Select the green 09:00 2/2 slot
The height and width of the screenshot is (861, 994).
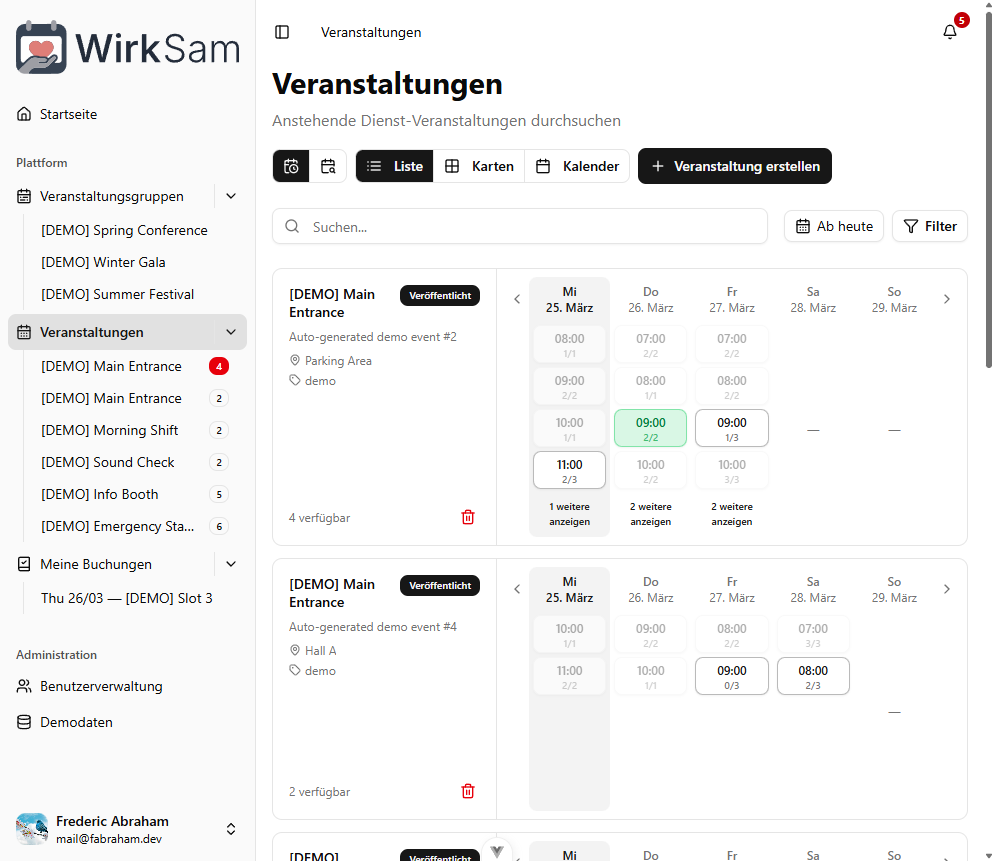(650, 428)
